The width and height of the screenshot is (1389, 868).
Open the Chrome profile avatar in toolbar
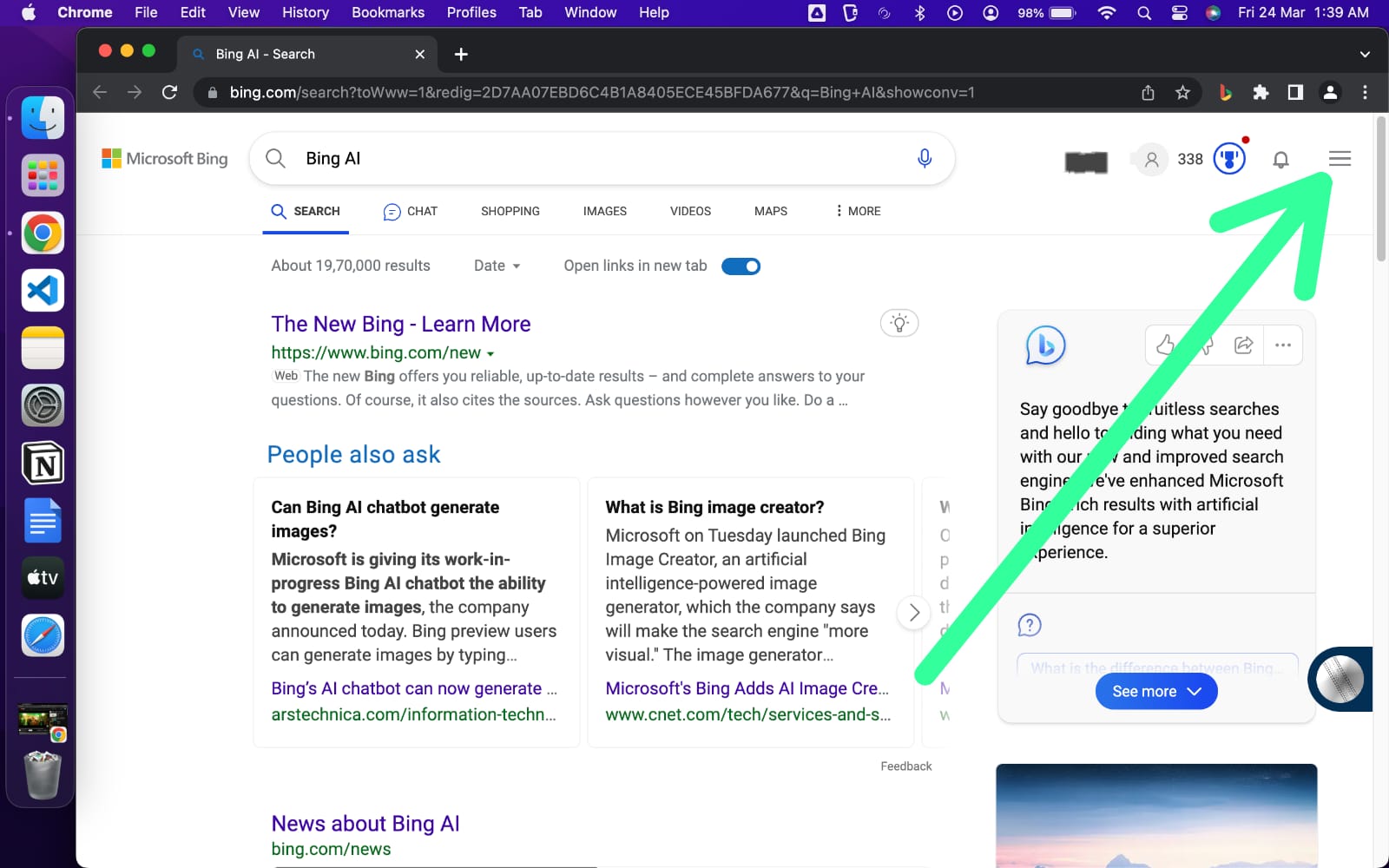pos(1330,92)
